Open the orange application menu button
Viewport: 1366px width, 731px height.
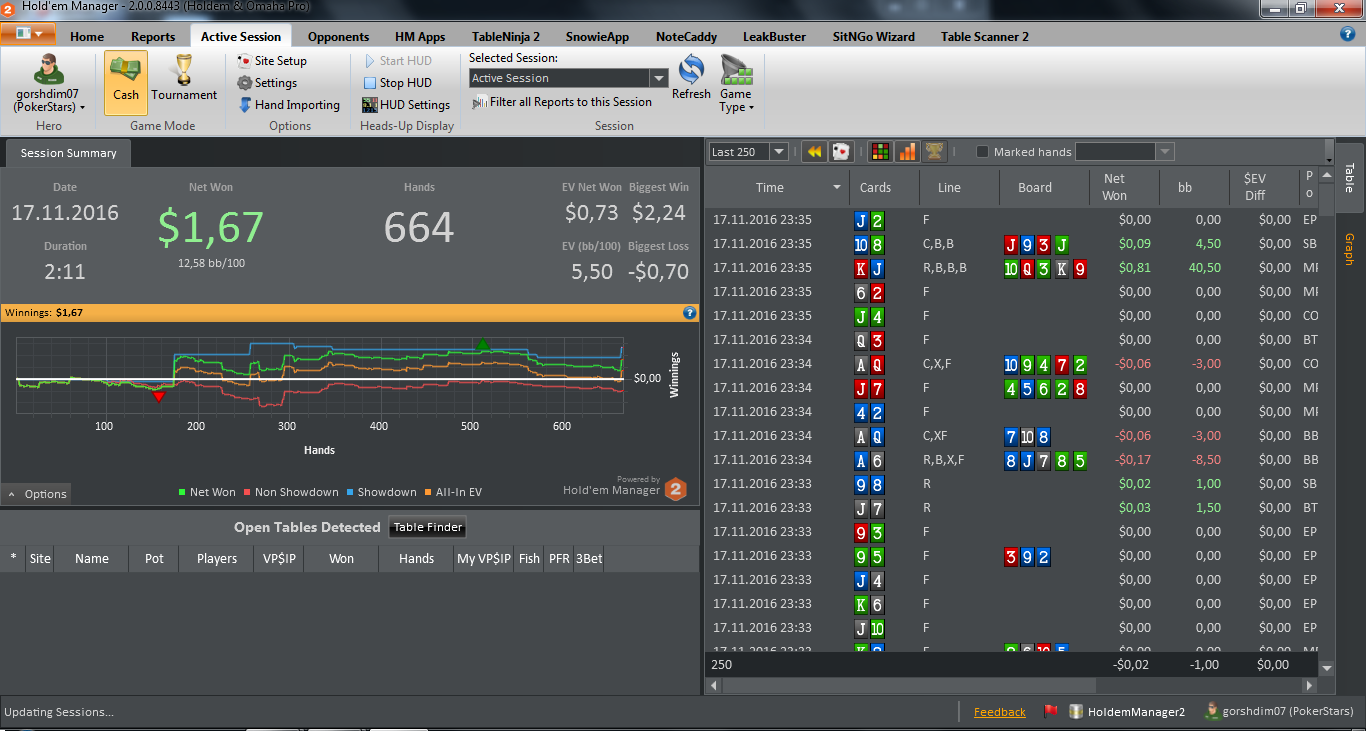28,34
